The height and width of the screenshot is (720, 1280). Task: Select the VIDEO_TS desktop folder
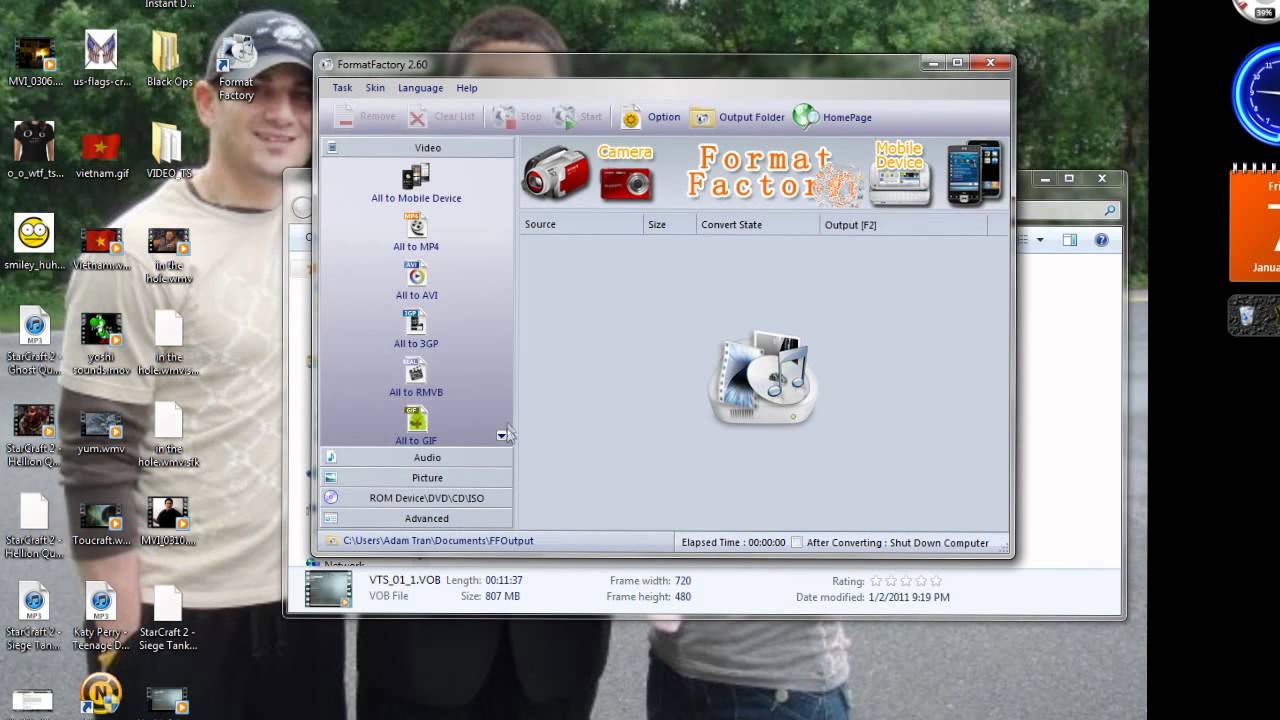click(169, 151)
